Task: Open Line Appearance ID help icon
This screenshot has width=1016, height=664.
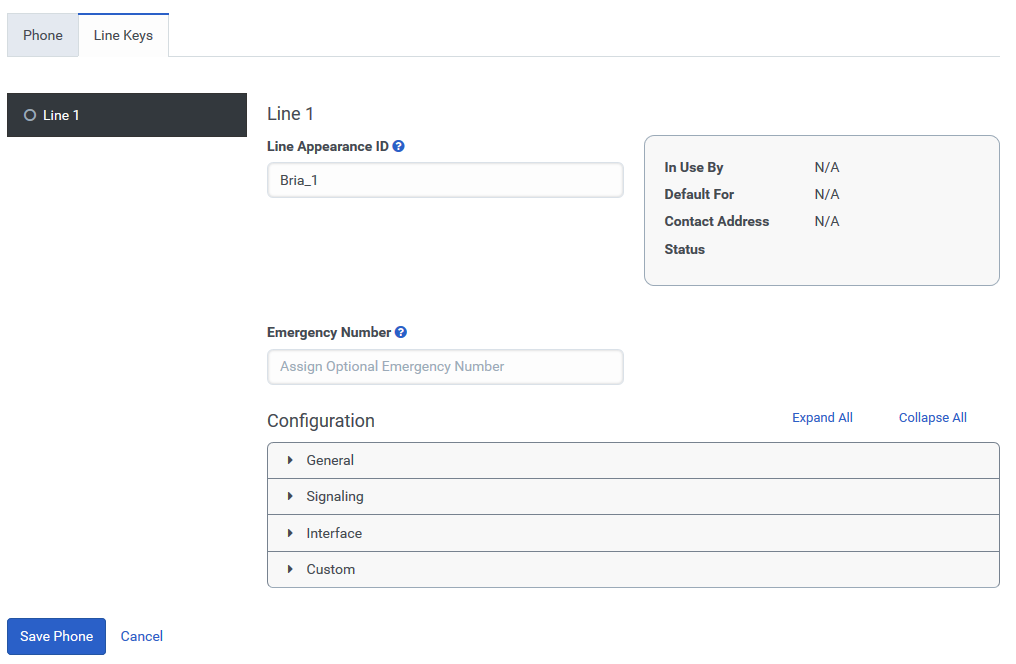Action: click(x=398, y=146)
